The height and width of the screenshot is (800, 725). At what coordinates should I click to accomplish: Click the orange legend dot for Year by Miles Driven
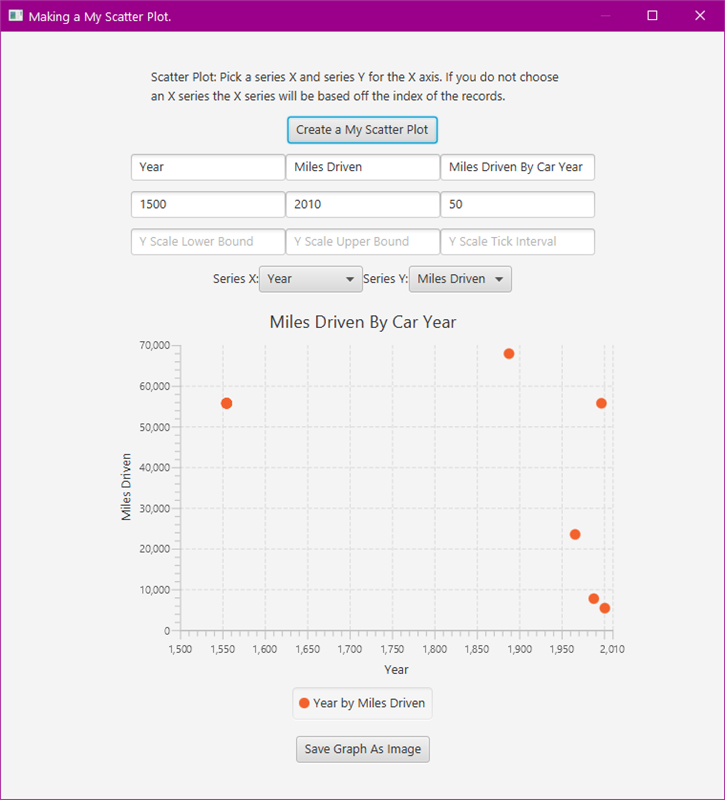point(304,703)
